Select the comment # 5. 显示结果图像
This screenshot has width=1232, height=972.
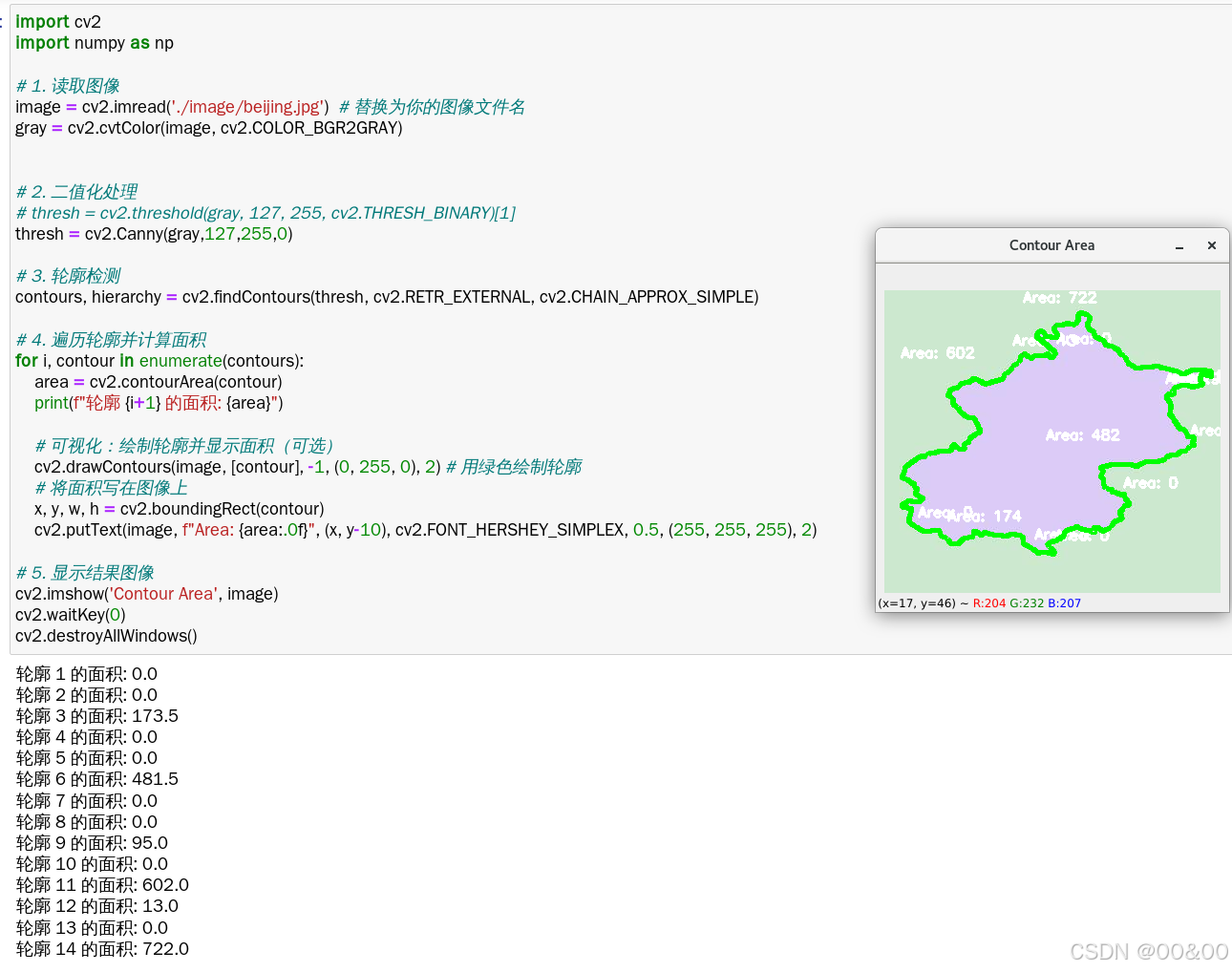pos(84,572)
